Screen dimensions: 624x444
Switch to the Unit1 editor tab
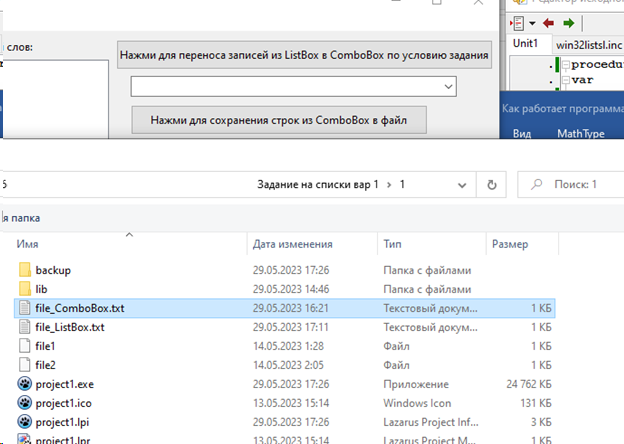pos(525,43)
